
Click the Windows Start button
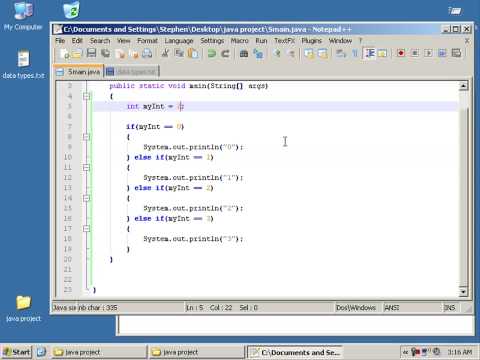[x=17, y=352]
